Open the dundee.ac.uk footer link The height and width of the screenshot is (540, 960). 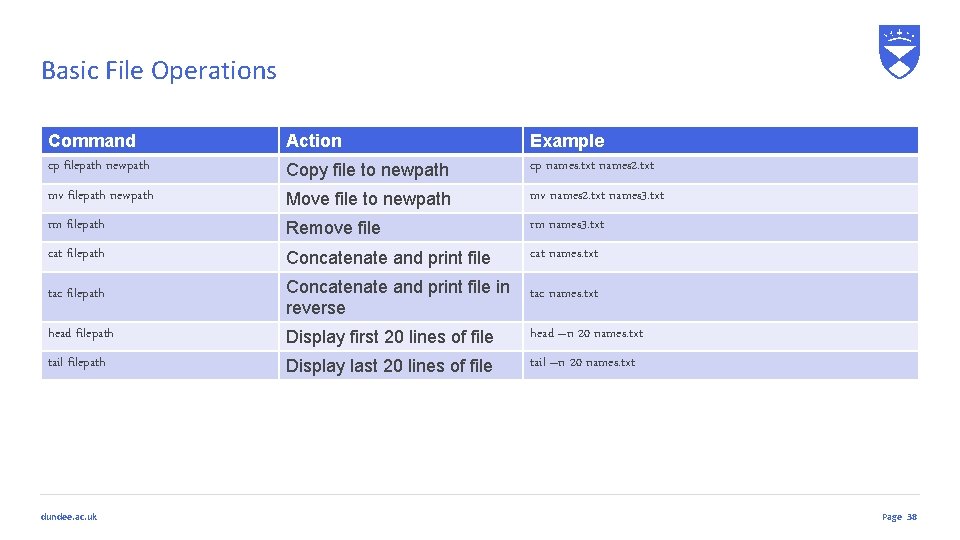click(x=69, y=517)
